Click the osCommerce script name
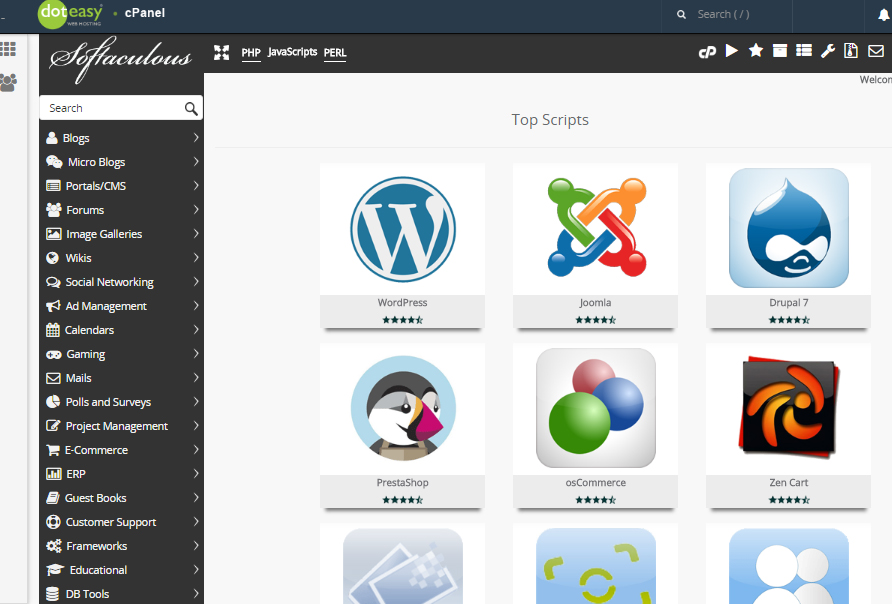The width and height of the screenshot is (892, 604). 595,482
